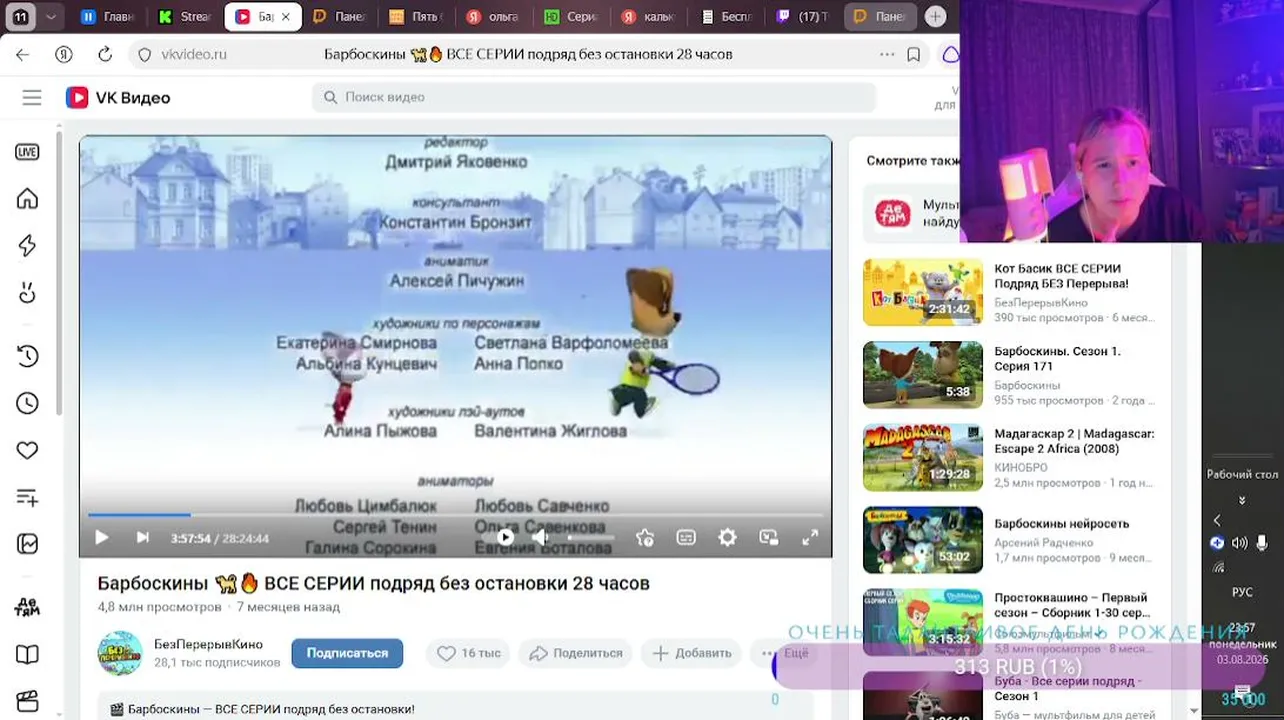Open 'Барбоскины. Сезон 1. Серия 171' title
Image resolution: width=1284 pixels, height=720 pixels.
(1057, 359)
